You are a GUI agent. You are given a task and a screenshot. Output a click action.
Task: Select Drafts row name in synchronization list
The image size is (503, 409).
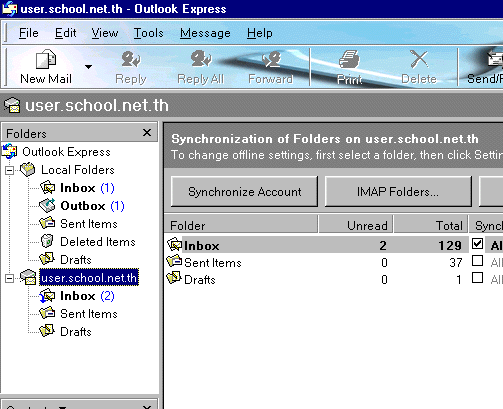tap(200, 280)
